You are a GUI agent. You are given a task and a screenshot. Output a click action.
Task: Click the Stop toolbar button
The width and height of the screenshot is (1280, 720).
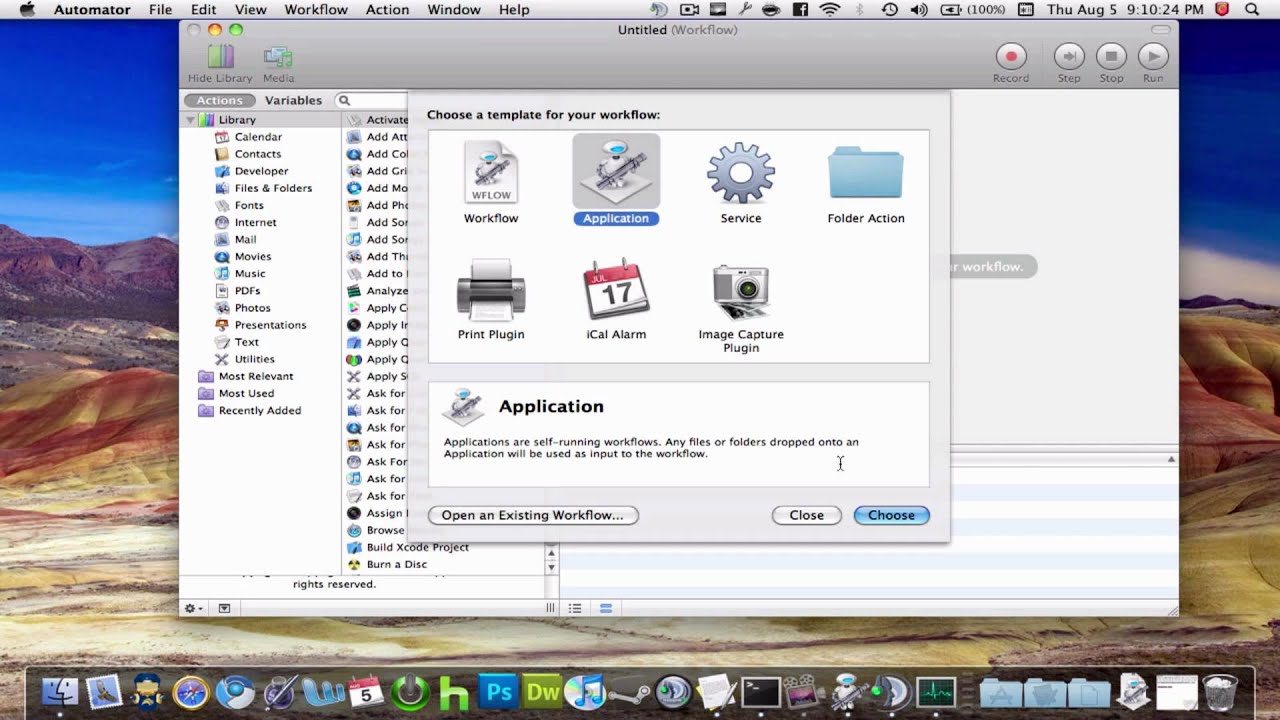point(1111,57)
